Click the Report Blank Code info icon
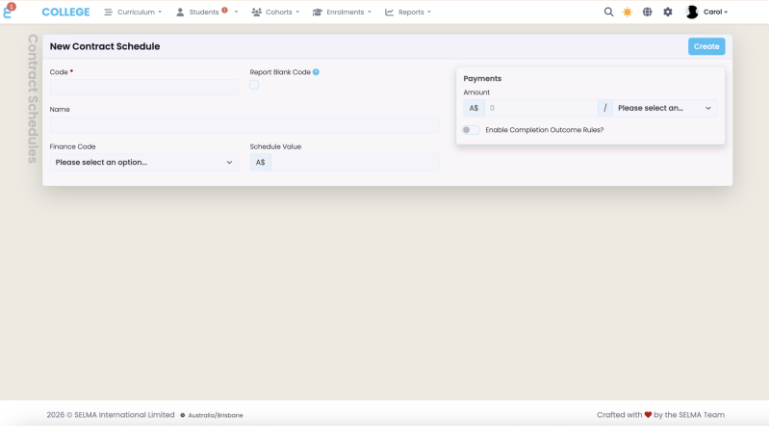769x426 pixels. (x=316, y=72)
